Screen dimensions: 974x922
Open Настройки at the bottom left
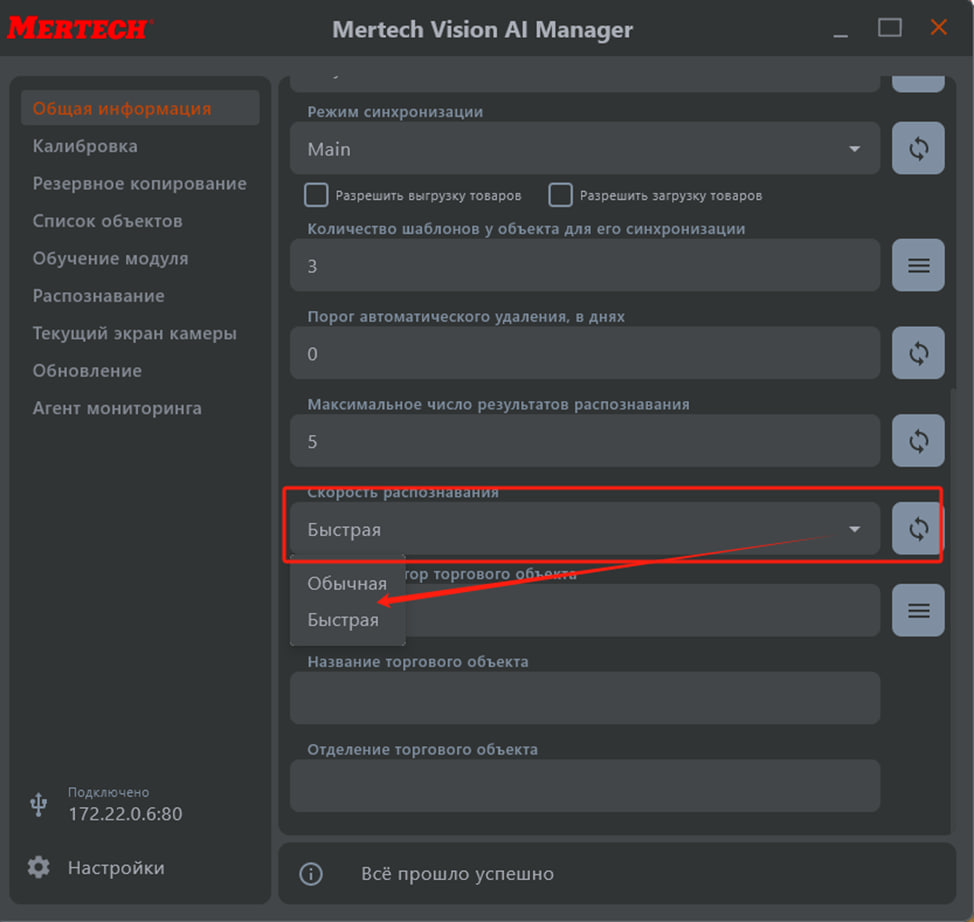116,868
